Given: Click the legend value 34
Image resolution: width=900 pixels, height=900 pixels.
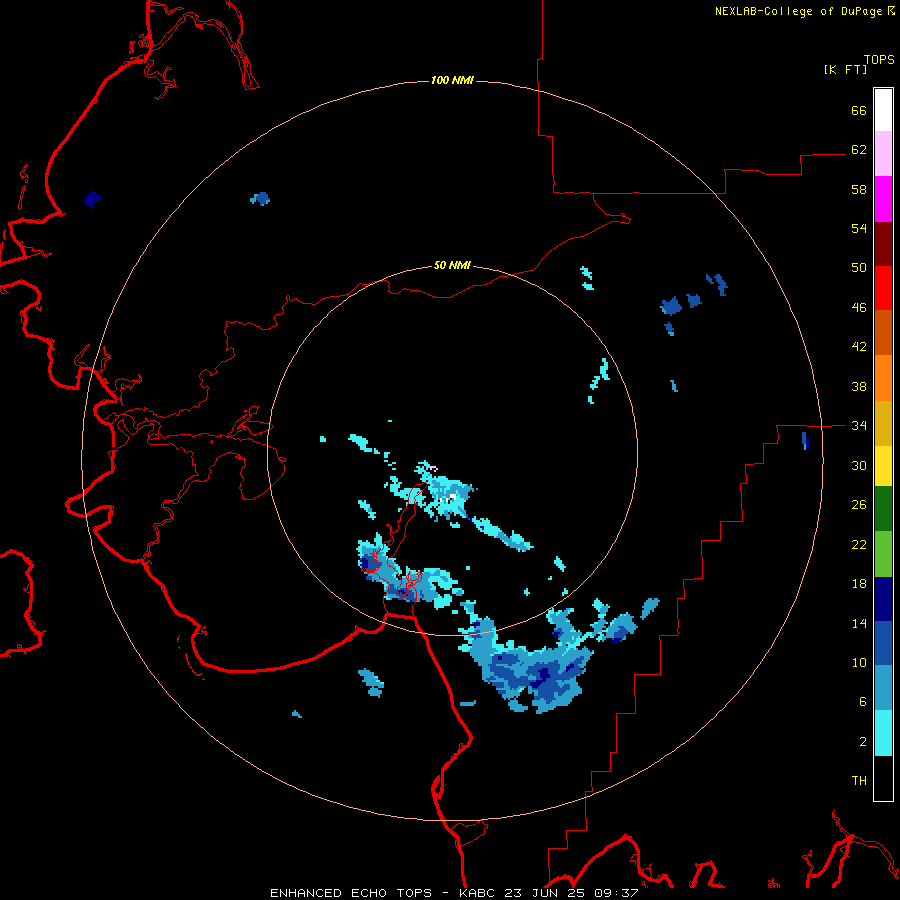Looking at the screenshot, I should point(859,426).
